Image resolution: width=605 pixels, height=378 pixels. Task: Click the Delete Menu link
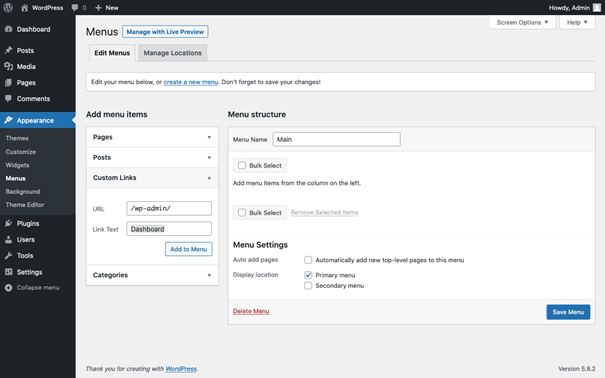(251, 311)
